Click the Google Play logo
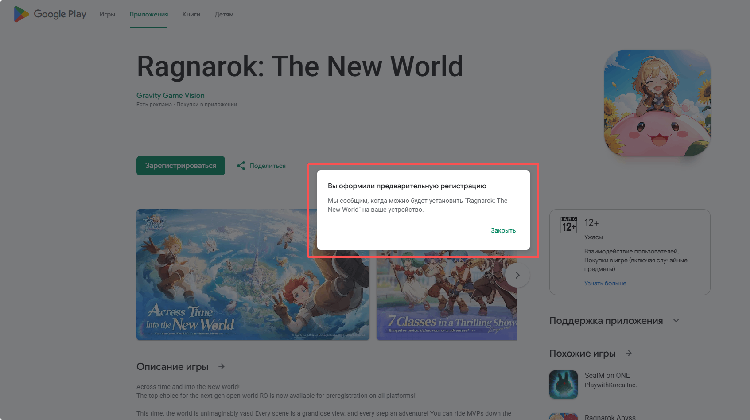Screen dimensions: 750x420 point(50,14)
